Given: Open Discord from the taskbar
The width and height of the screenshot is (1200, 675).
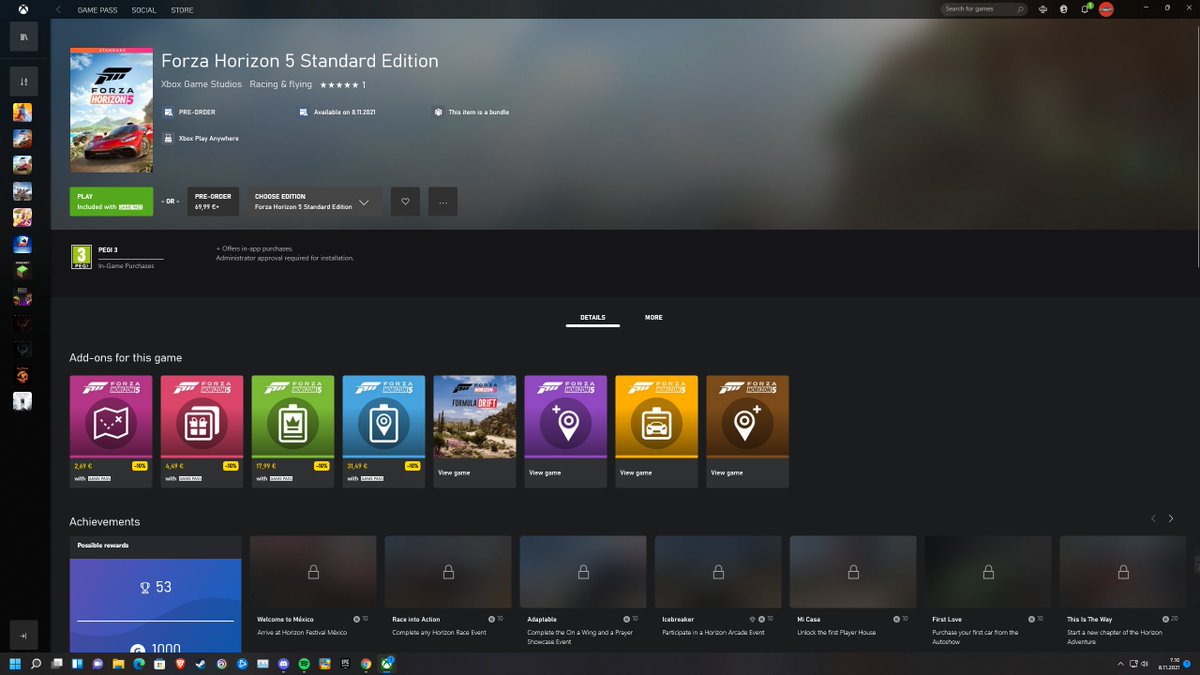Looking at the screenshot, I should click(x=283, y=664).
